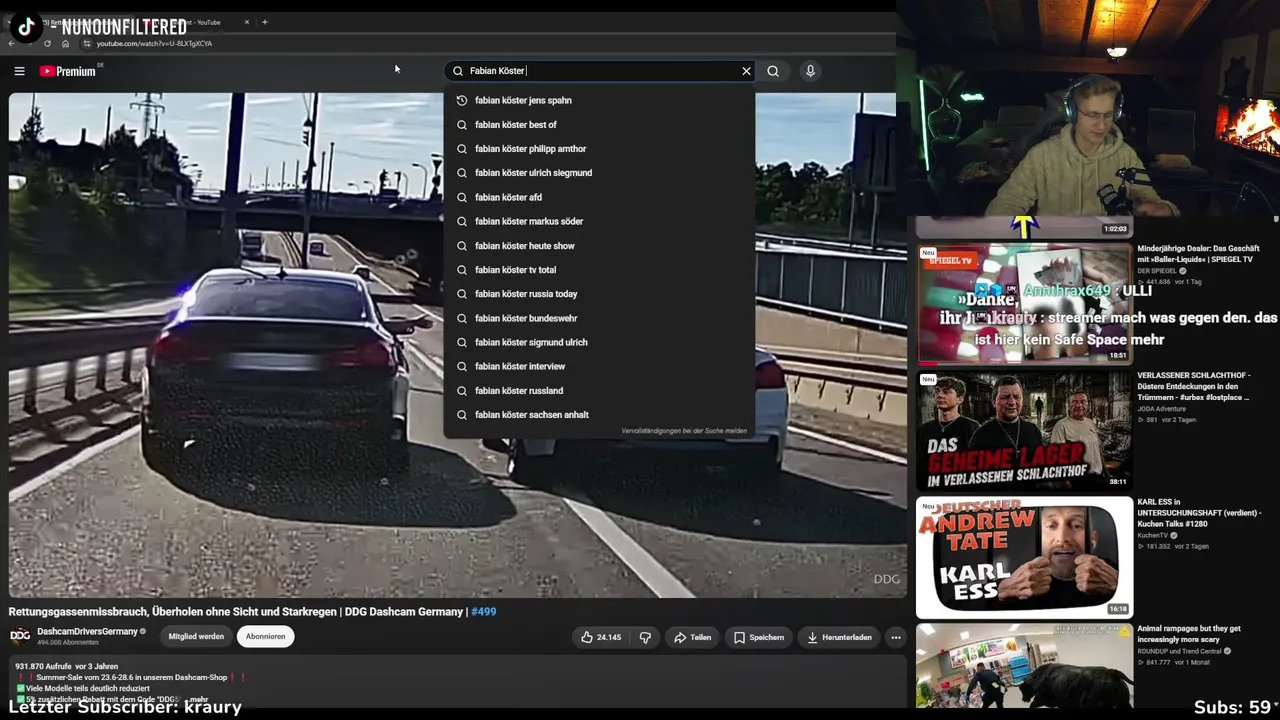Open a new browser tab
The image size is (1280, 720).
264,22
